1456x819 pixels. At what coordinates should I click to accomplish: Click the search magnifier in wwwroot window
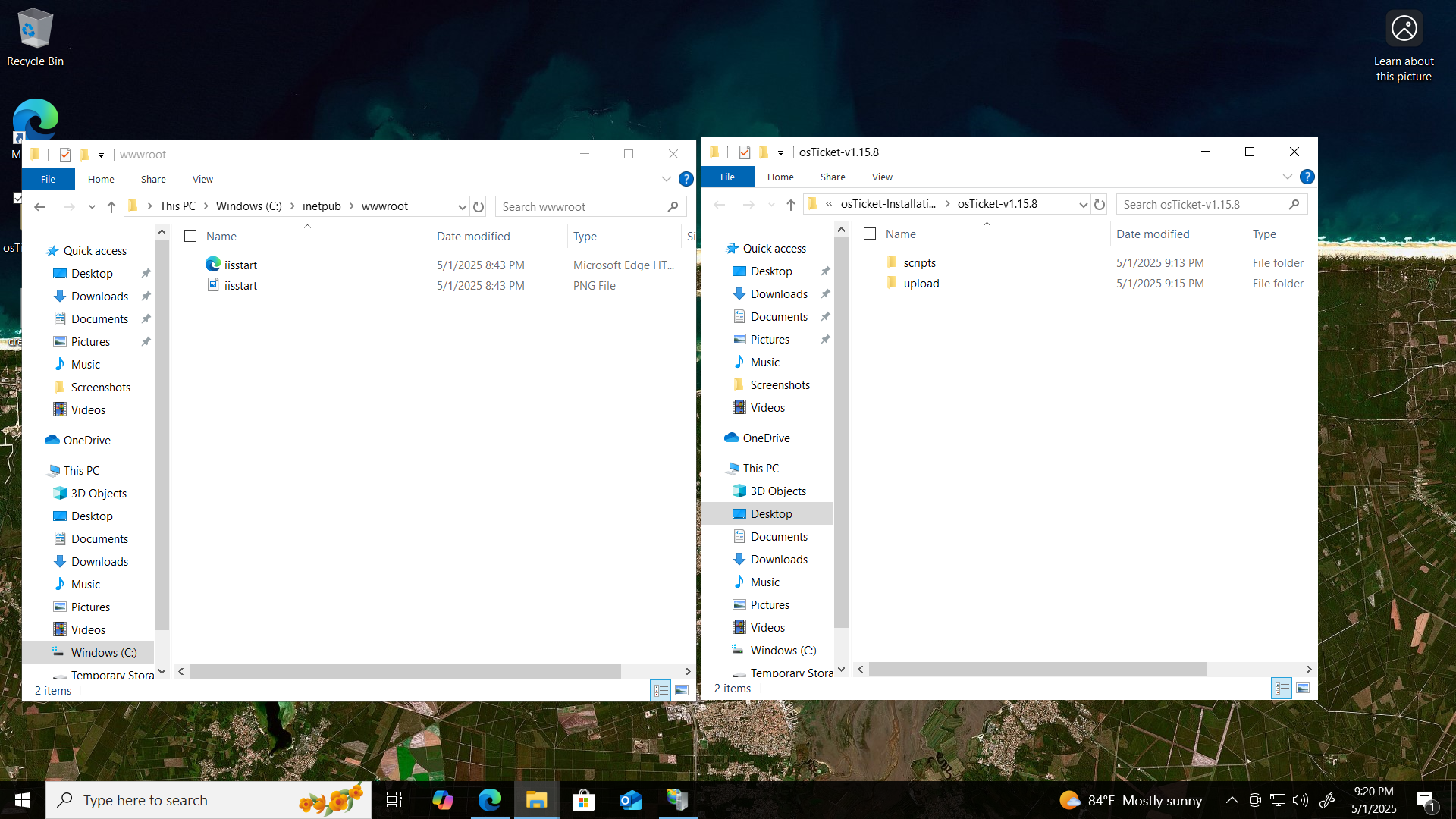pos(673,206)
